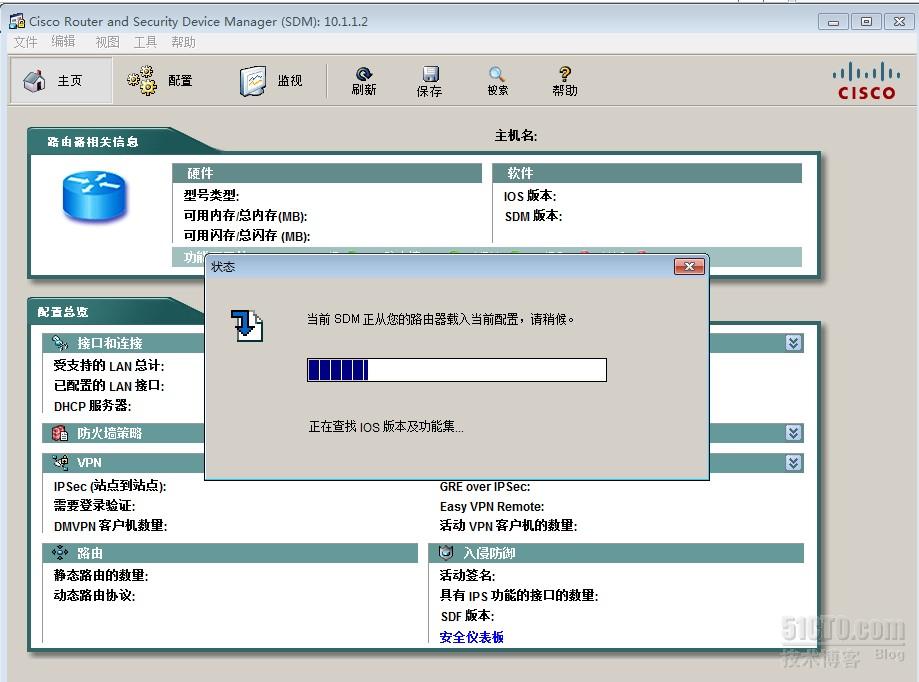Close the 状态 status dialog

[x=689, y=267]
